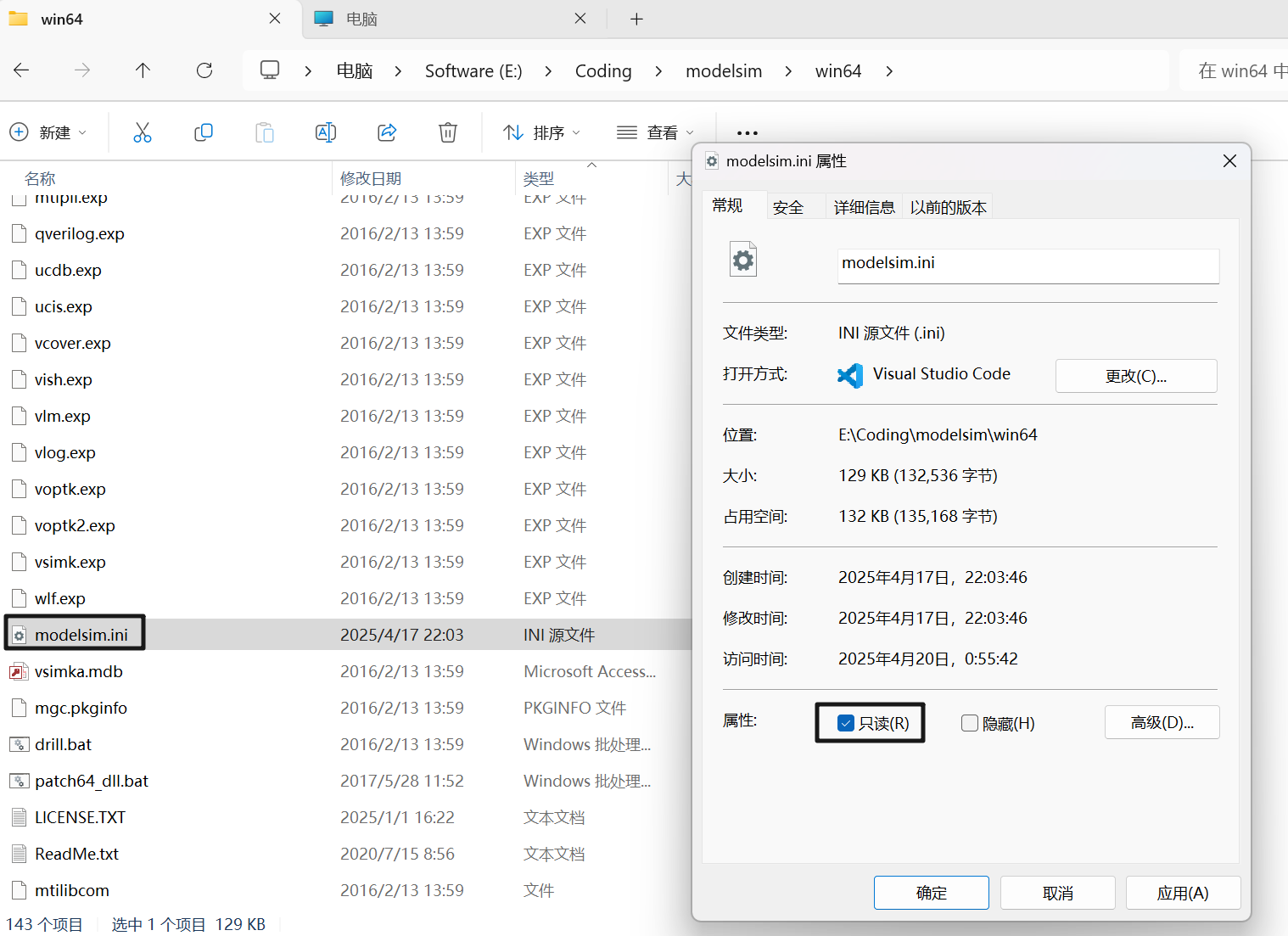Click the 确定 button
The width and height of the screenshot is (1288, 936).
pyautogui.click(x=932, y=893)
